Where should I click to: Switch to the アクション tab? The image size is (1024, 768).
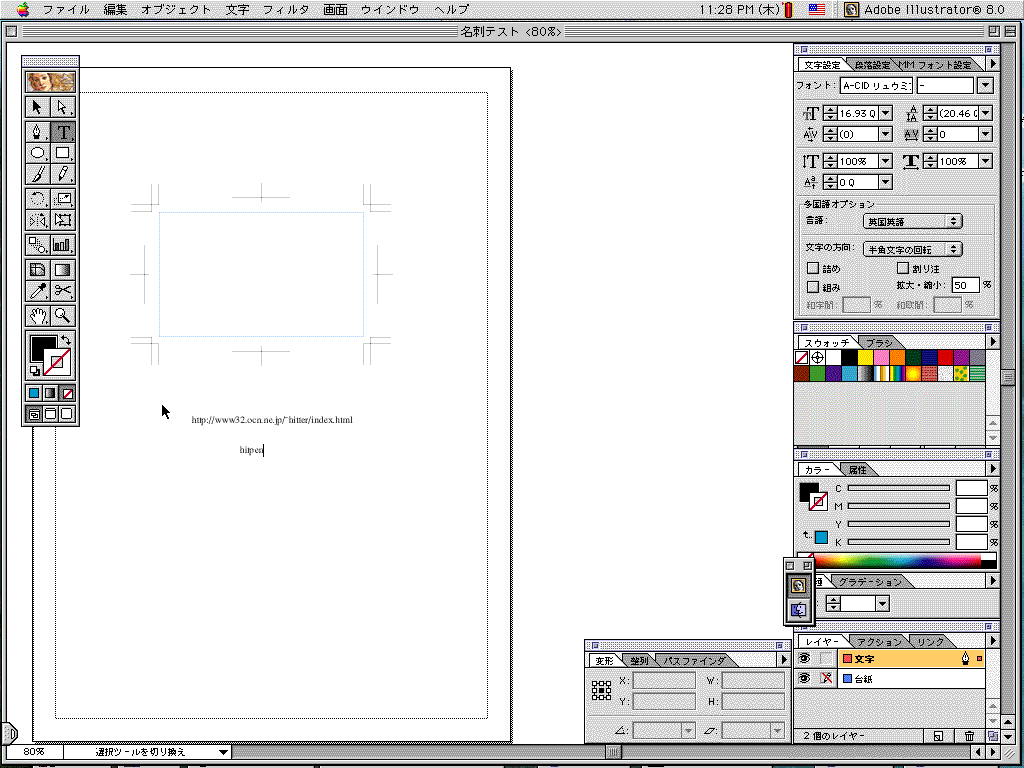pos(879,641)
